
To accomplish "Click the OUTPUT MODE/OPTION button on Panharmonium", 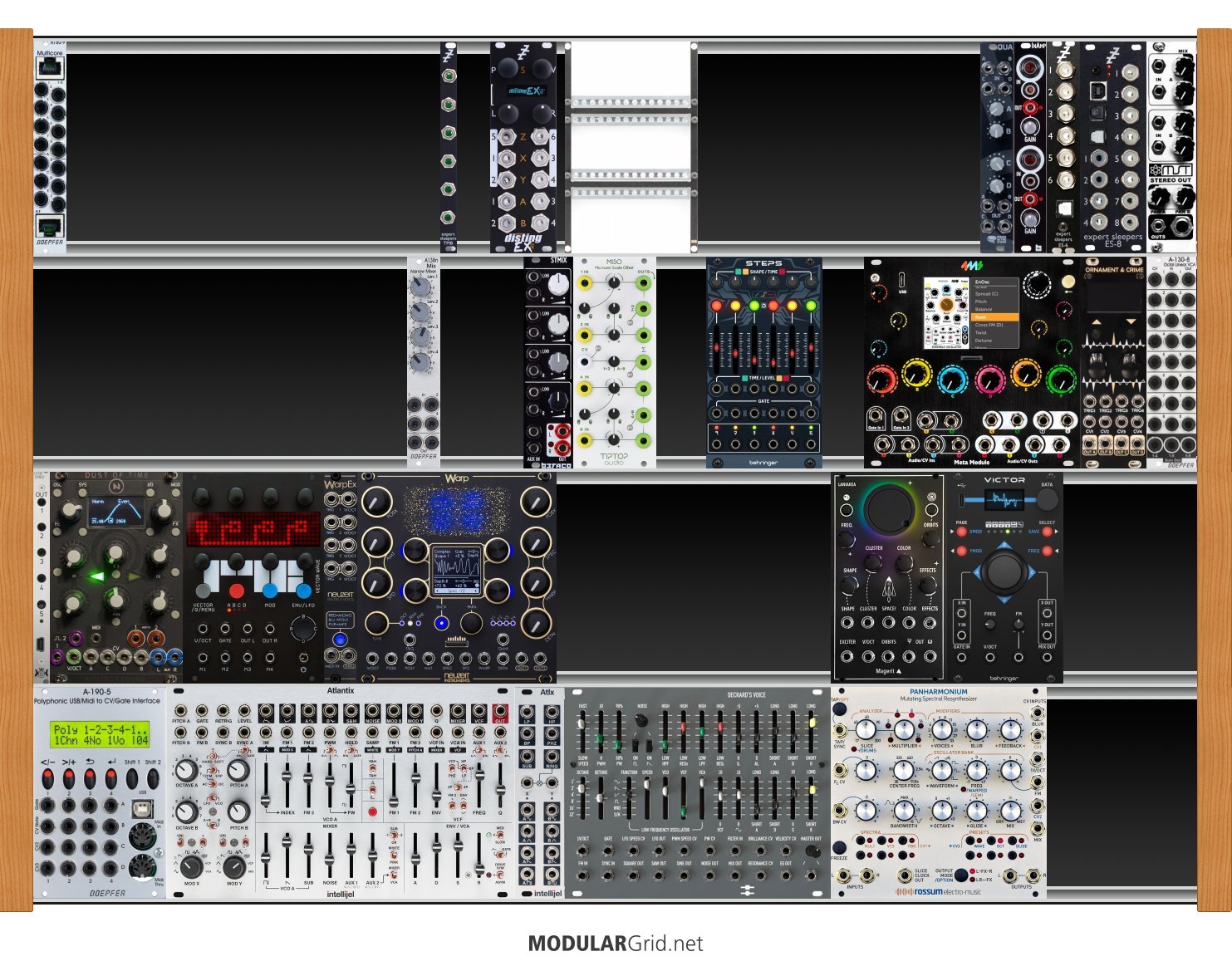I will pyautogui.click(x=961, y=875).
